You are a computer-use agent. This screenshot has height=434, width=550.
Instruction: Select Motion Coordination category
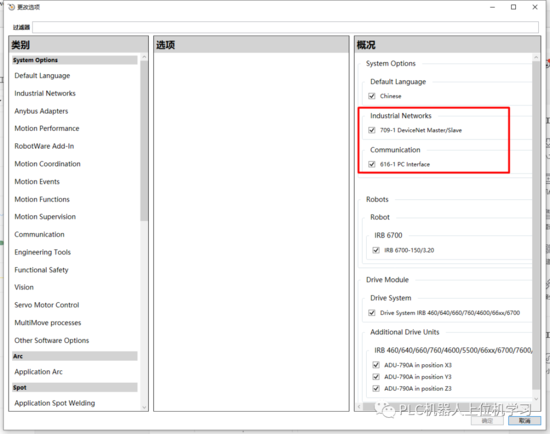click(47, 164)
